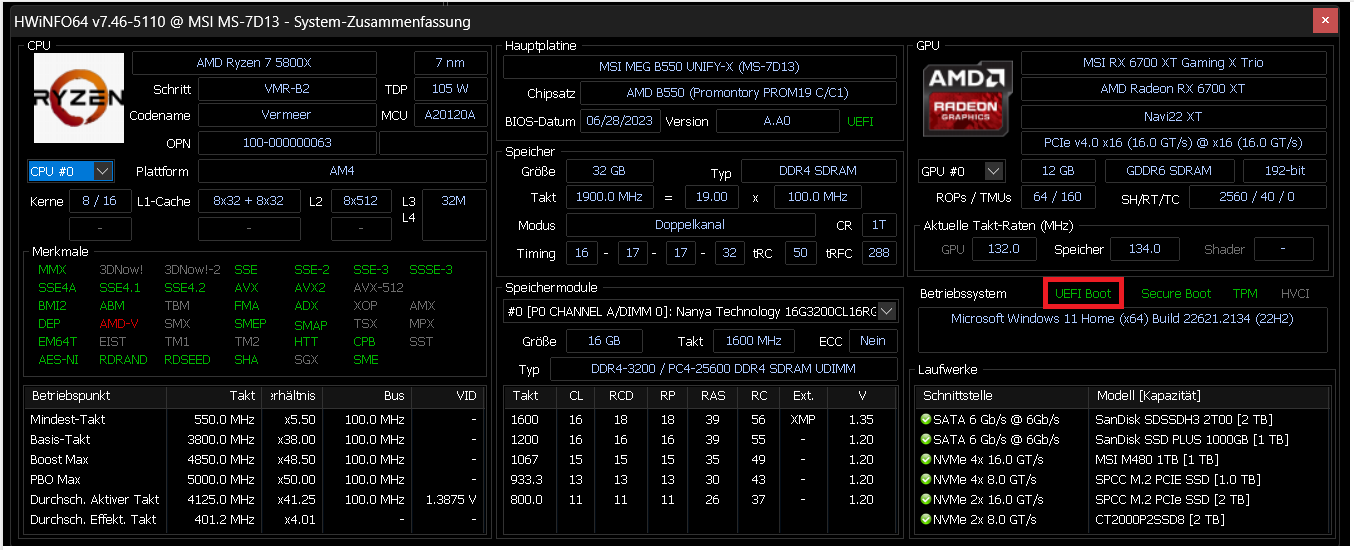The image size is (1354, 550).
Task: Click the HVCI indicator label
Action: (x=1295, y=294)
